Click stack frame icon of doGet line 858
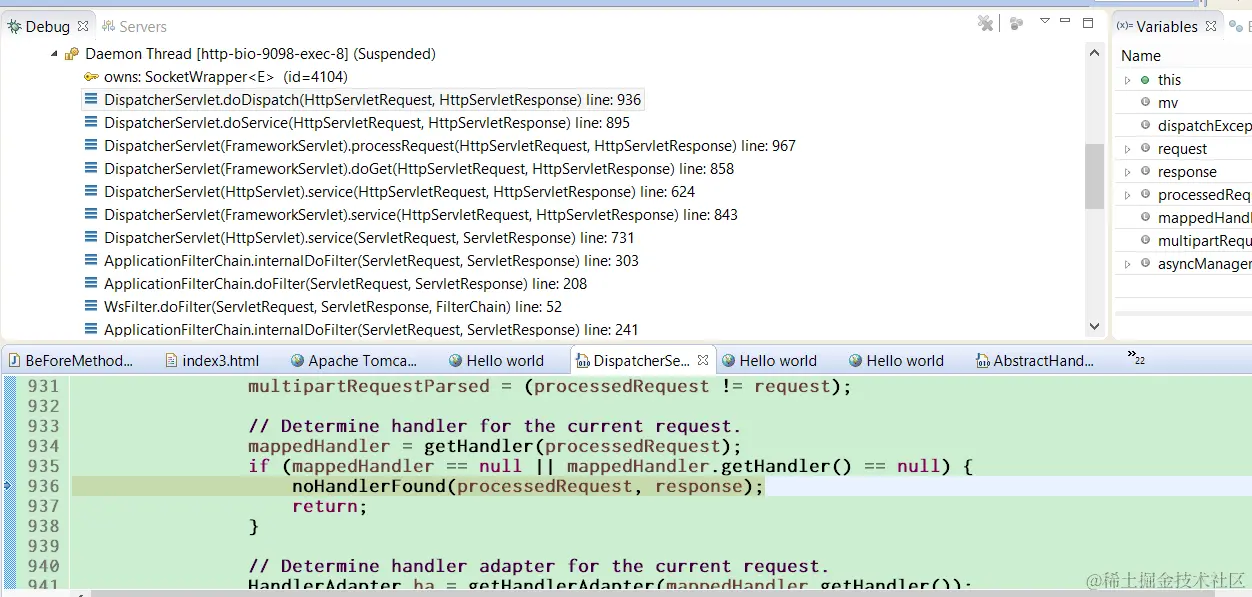1252x597 pixels. (91, 169)
